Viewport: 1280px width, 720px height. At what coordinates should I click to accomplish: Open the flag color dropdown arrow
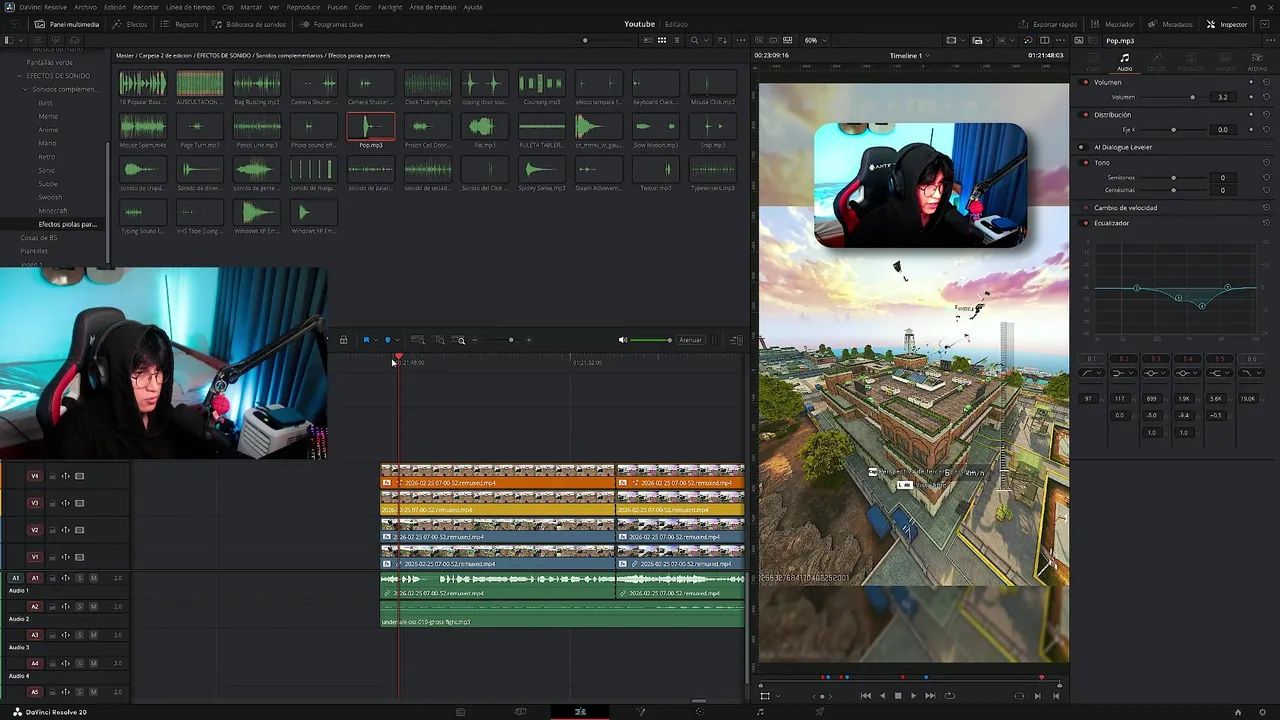[x=375, y=340]
